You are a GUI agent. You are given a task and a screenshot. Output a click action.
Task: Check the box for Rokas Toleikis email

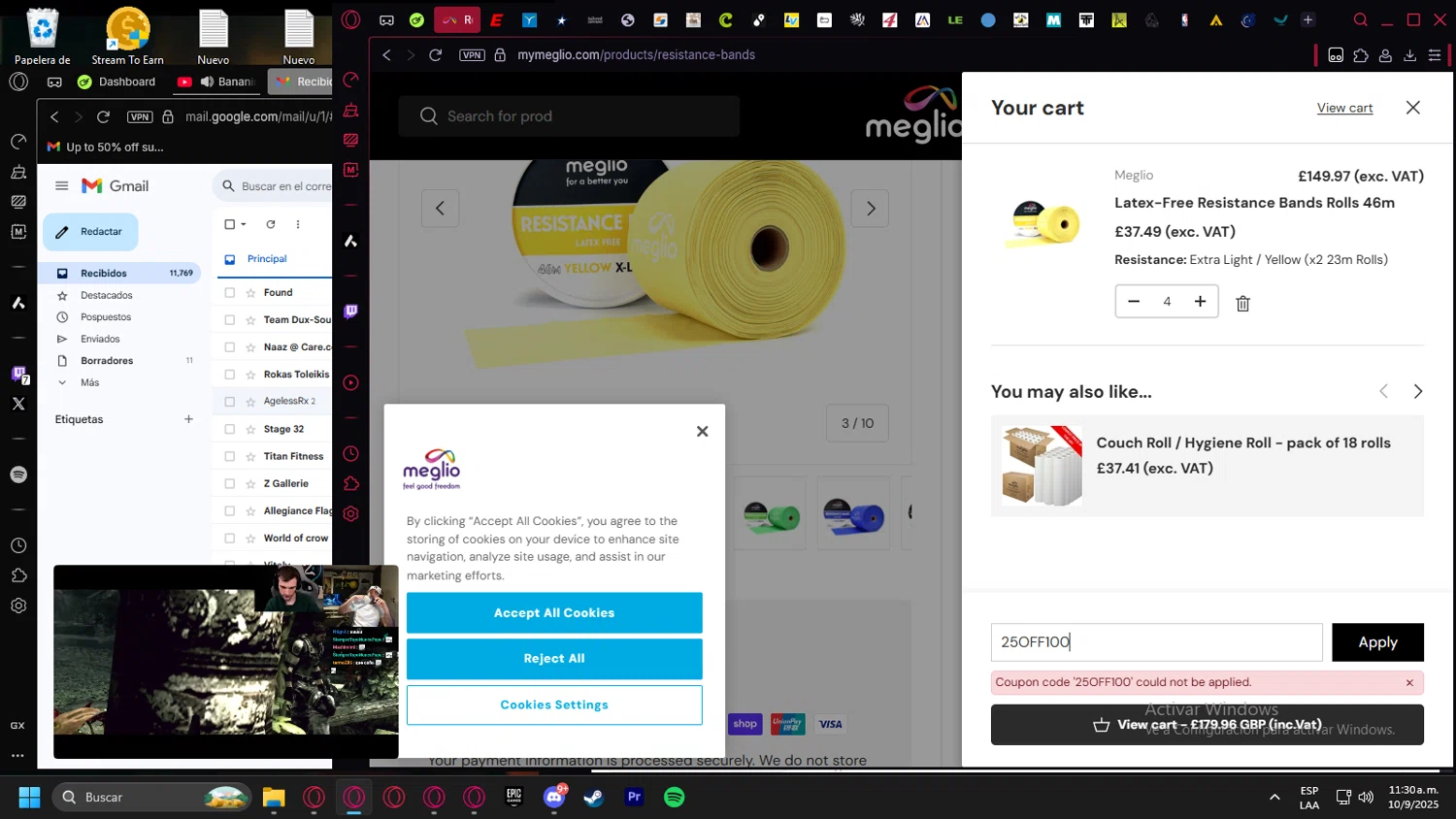click(230, 375)
